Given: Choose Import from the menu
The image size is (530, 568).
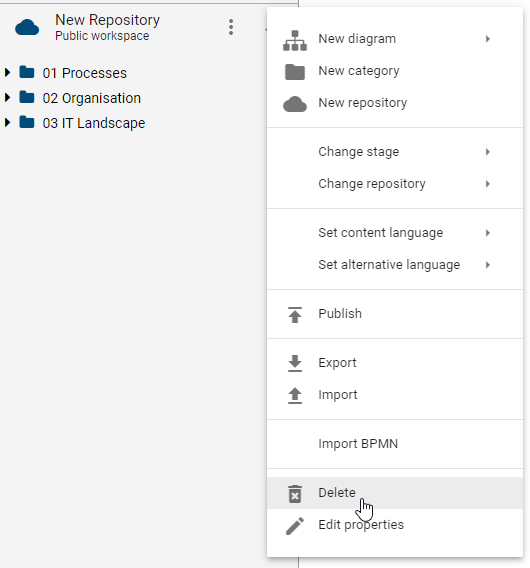Looking at the screenshot, I should point(395,394).
